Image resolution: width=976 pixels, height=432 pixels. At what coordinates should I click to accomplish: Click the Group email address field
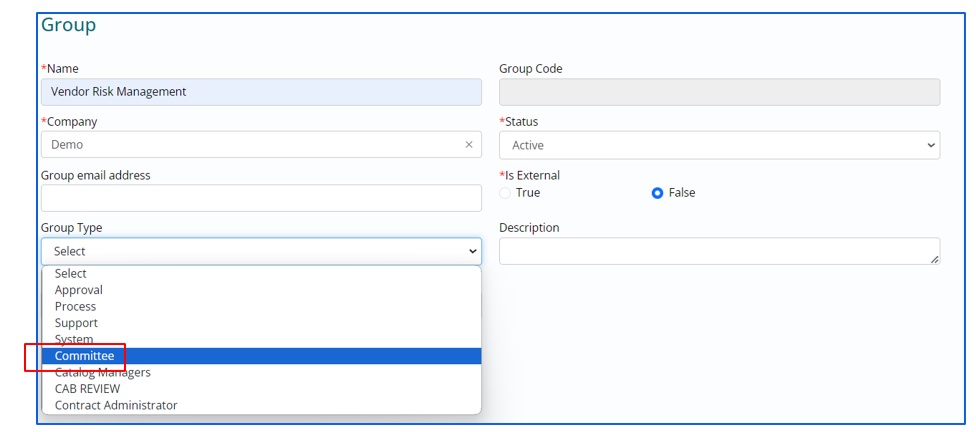point(261,198)
